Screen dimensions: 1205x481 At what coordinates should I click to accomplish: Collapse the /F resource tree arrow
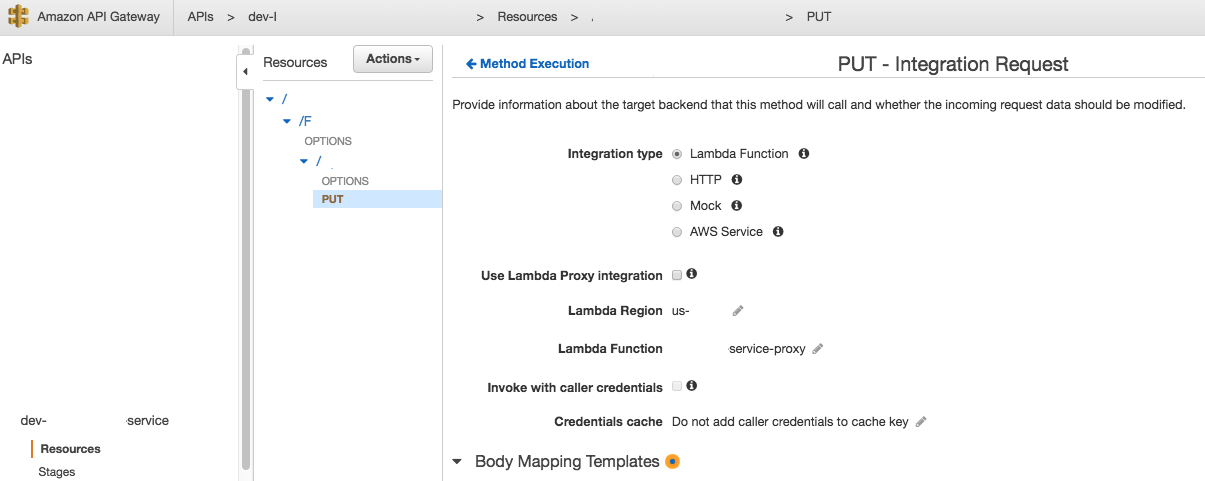click(x=287, y=121)
